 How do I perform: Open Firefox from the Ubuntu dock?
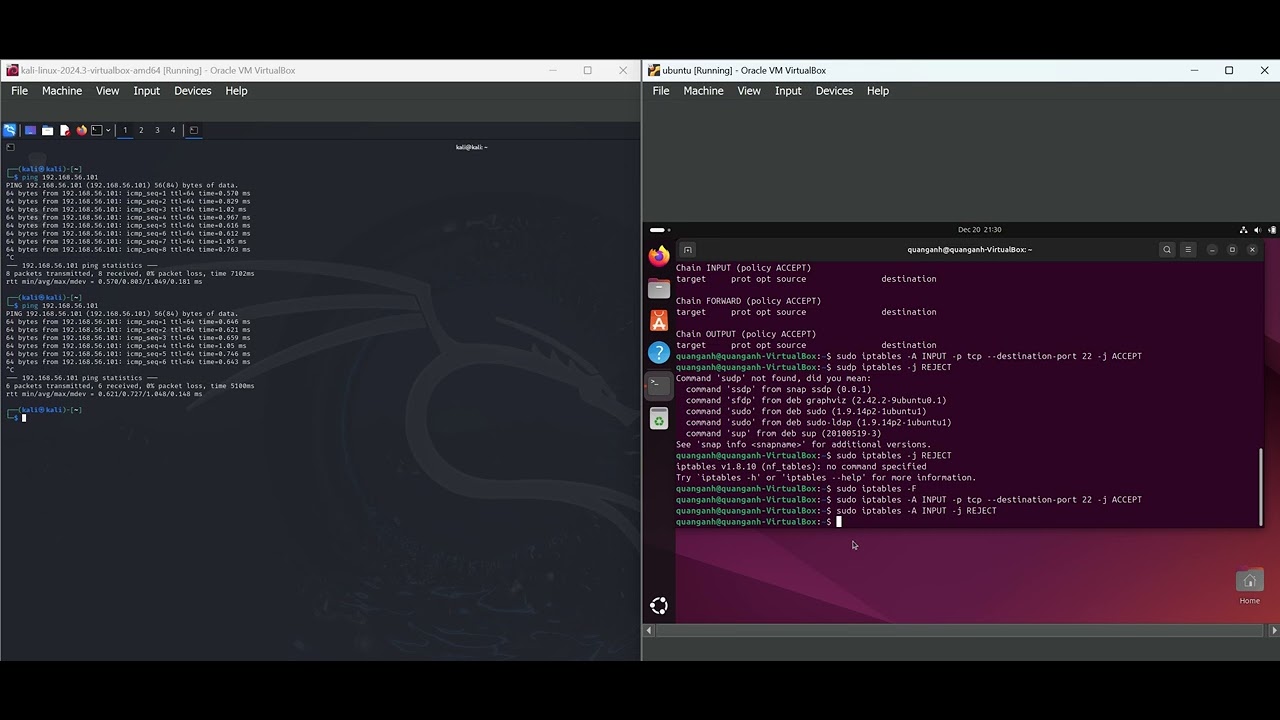tap(658, 257)
